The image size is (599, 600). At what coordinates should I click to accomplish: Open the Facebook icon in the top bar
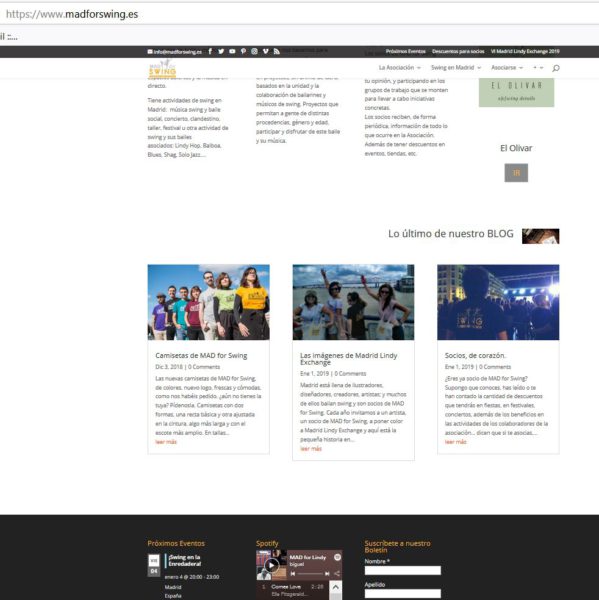point(210,51)
